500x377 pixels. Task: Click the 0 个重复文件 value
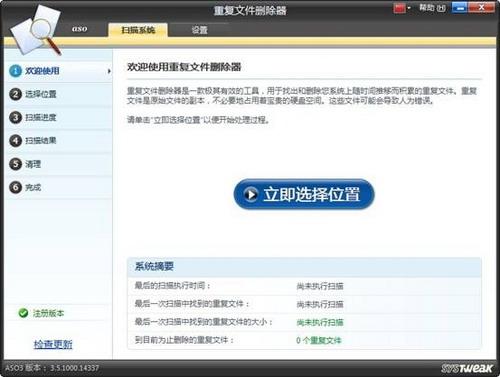pyautogui.click(x=319, y=340)
